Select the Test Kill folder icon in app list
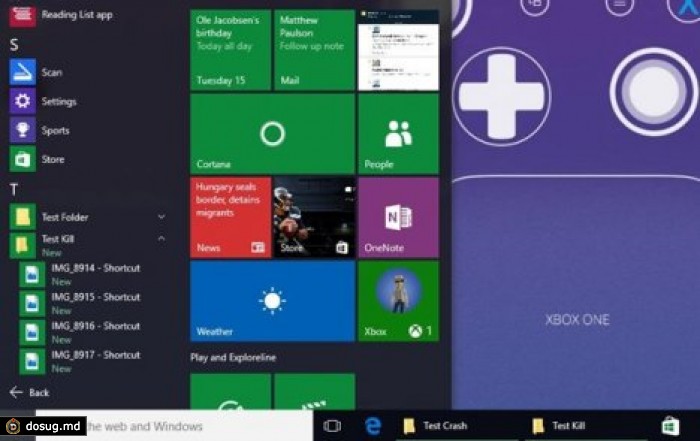 [22, 245]
